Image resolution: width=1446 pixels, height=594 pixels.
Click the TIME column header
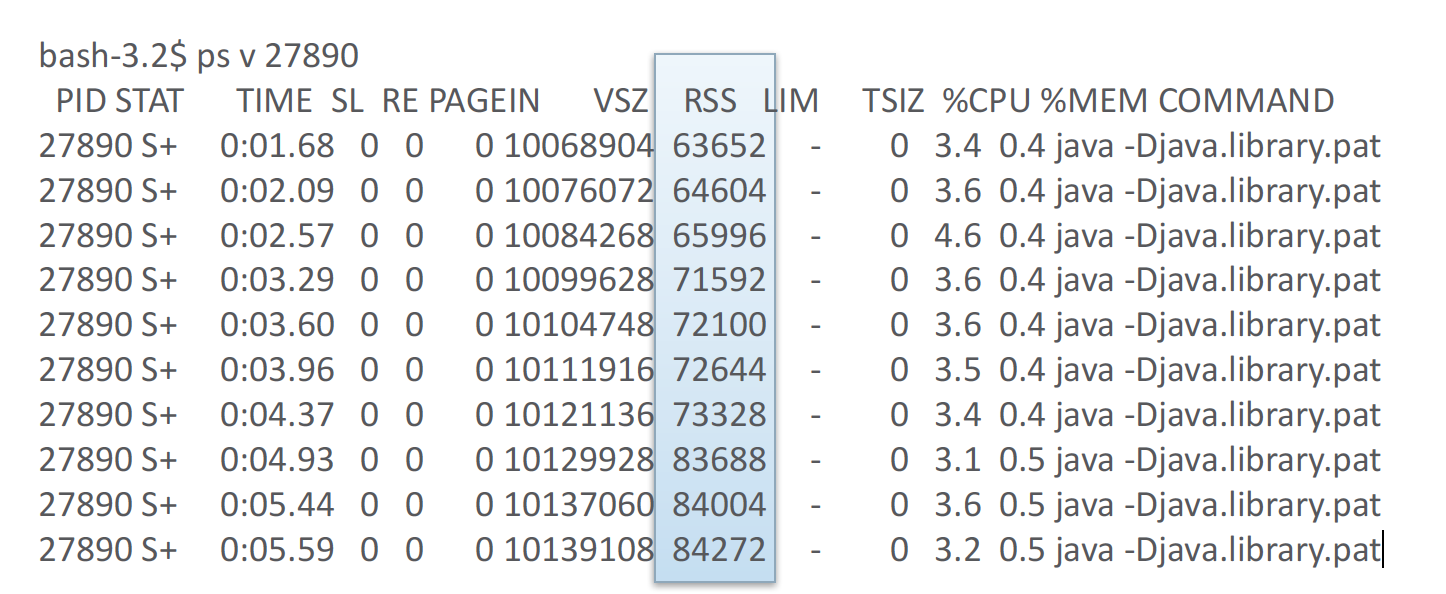[275, 101]
